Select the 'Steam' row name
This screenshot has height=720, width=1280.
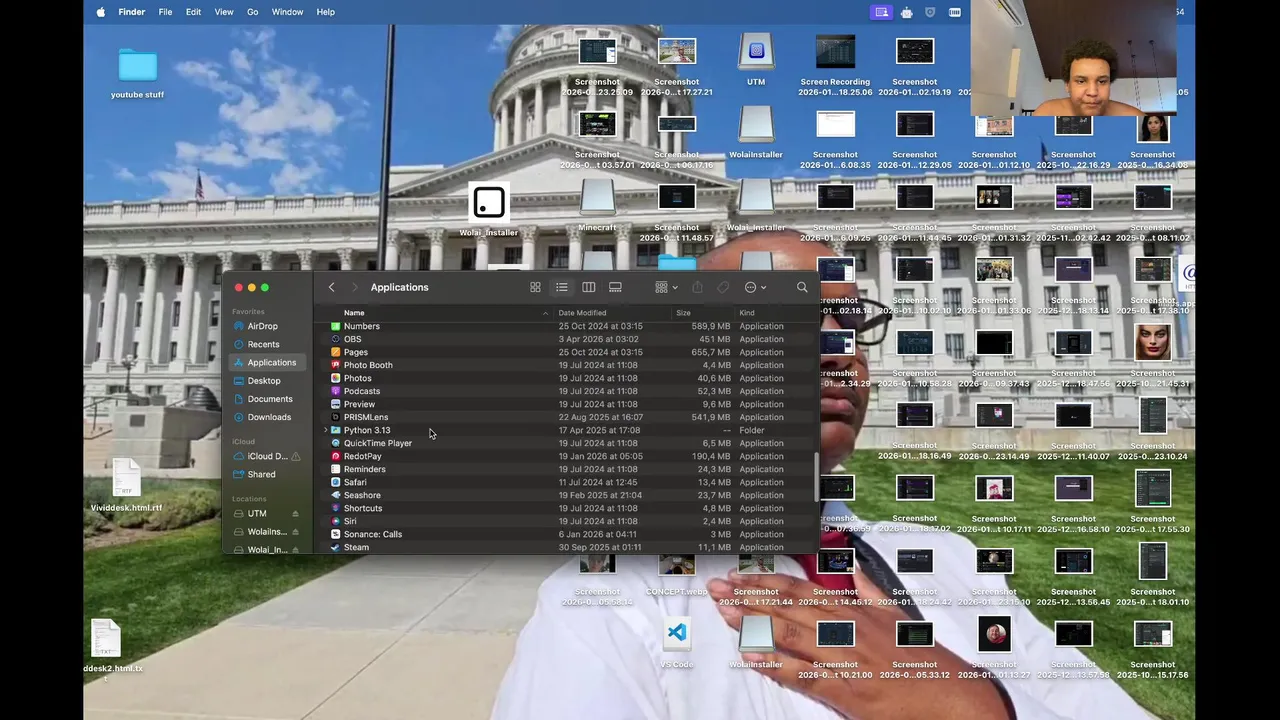point(356,547)
